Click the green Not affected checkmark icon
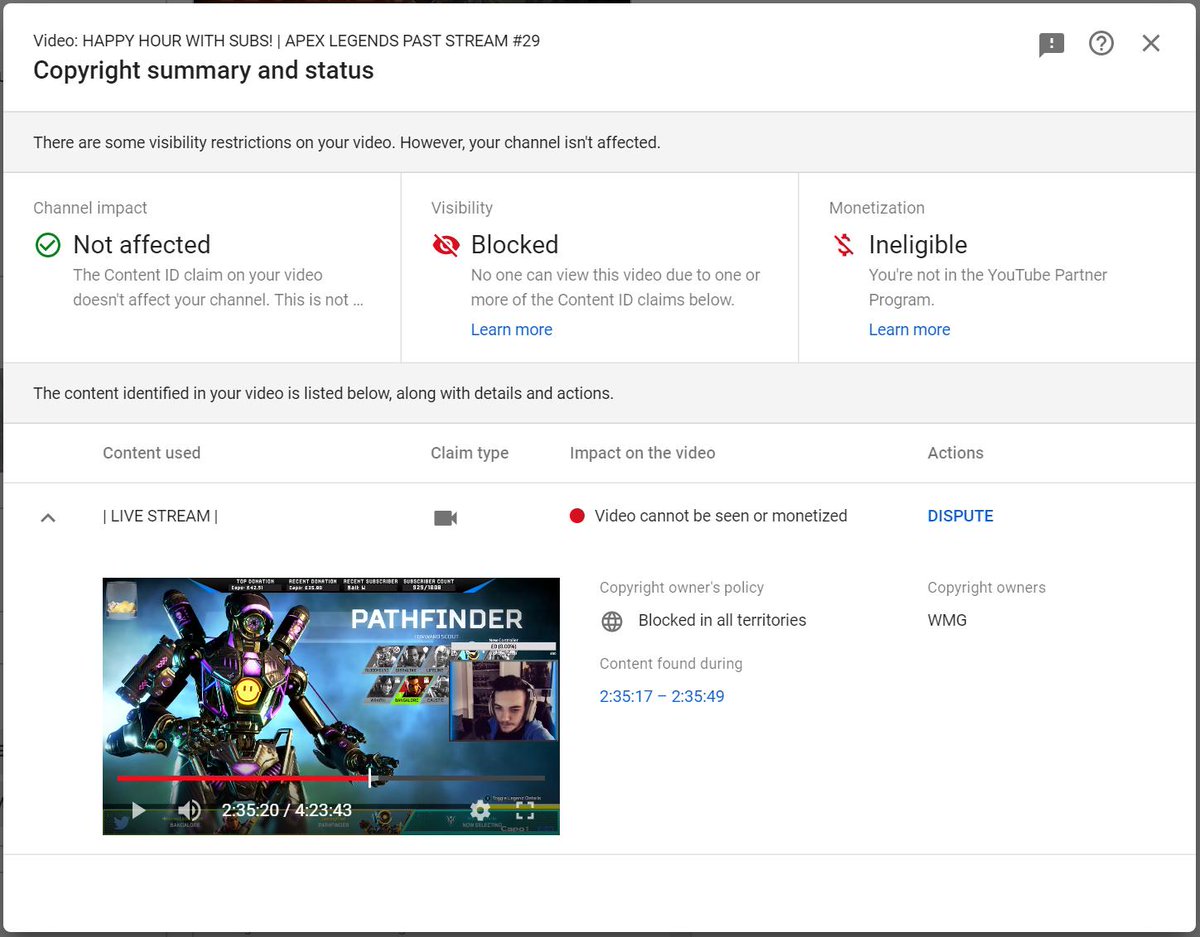The width and height of the screenshot is (1200, 937). pyautogui.click(x=47, y=245)
